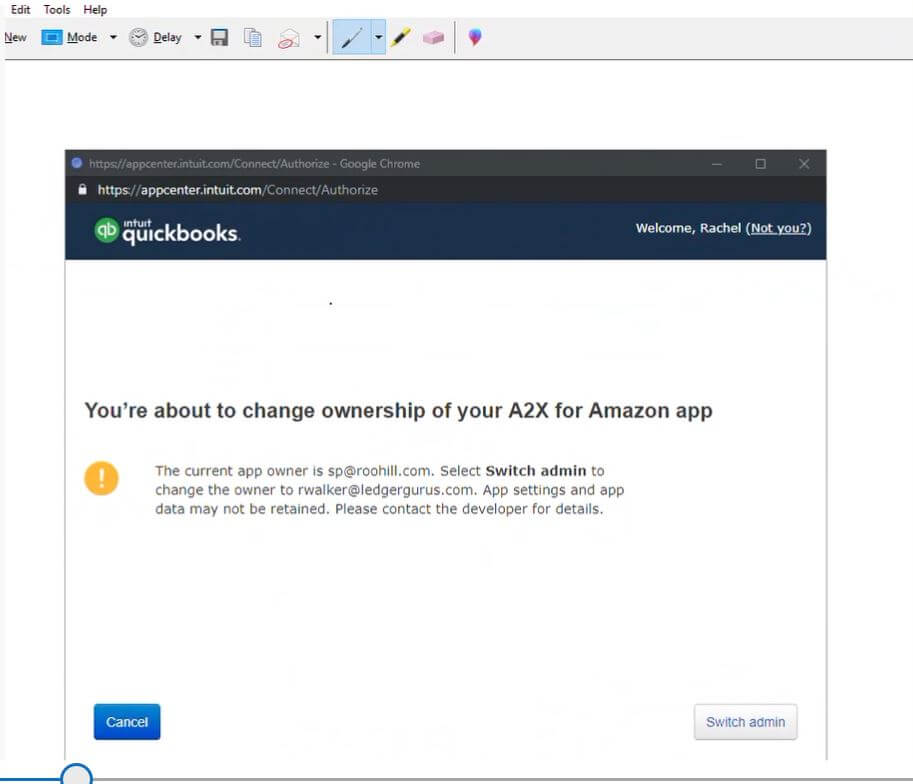This screenshot has height=784, width=913.
Task: Click the Intuit QuickBooks logo
Action: click(x=167, y=231)
